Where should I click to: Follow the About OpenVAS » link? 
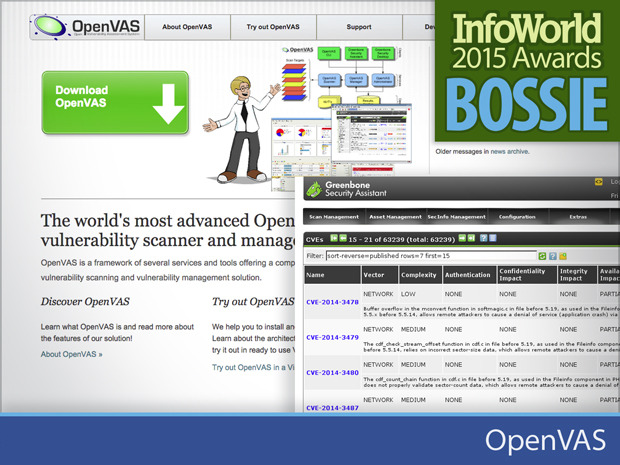[72, 354]
